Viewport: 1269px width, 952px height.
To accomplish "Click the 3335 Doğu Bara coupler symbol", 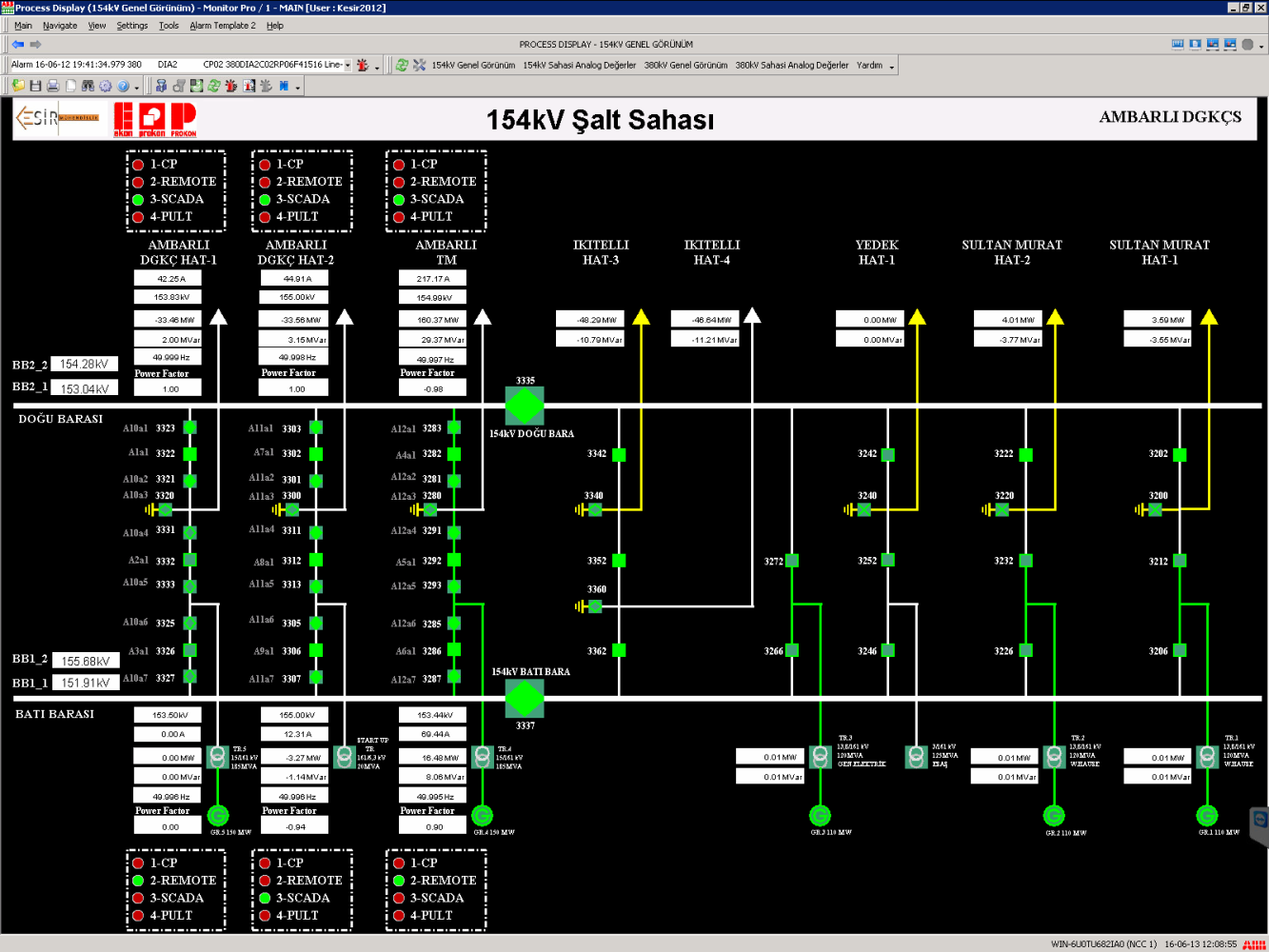I will pos(525,406).
